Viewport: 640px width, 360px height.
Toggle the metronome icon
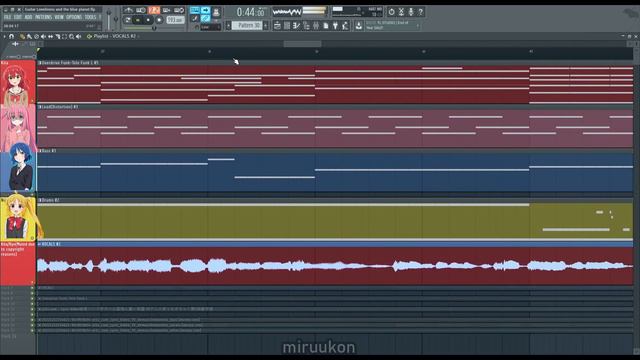[128, 10]
